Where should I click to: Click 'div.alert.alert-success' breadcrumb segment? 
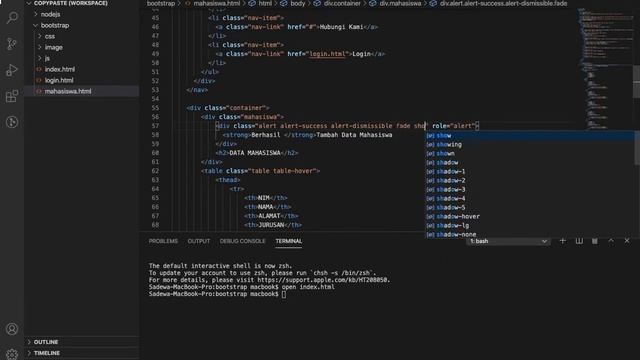(503, 3)
